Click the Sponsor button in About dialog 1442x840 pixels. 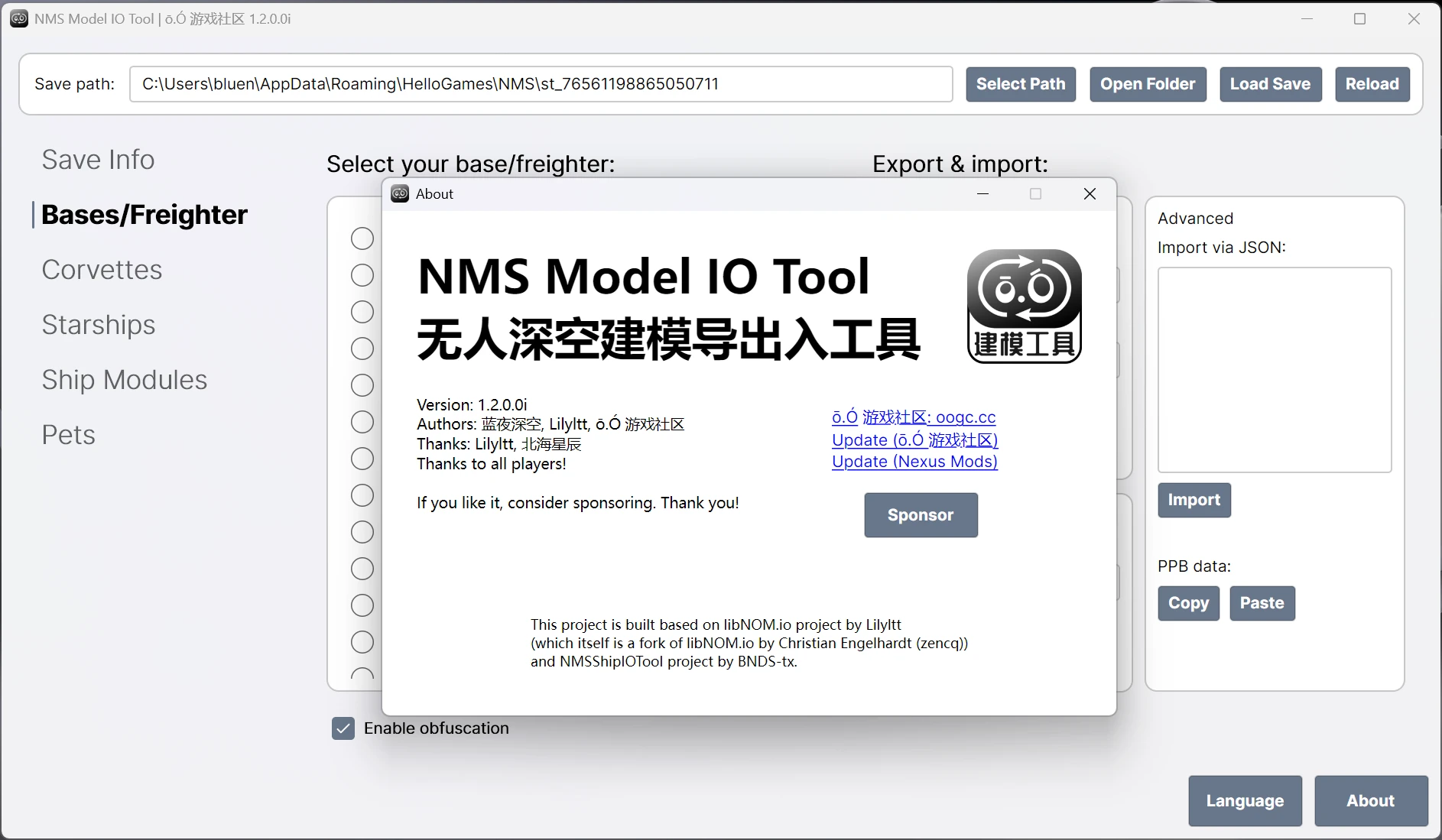tap(921, 515)
